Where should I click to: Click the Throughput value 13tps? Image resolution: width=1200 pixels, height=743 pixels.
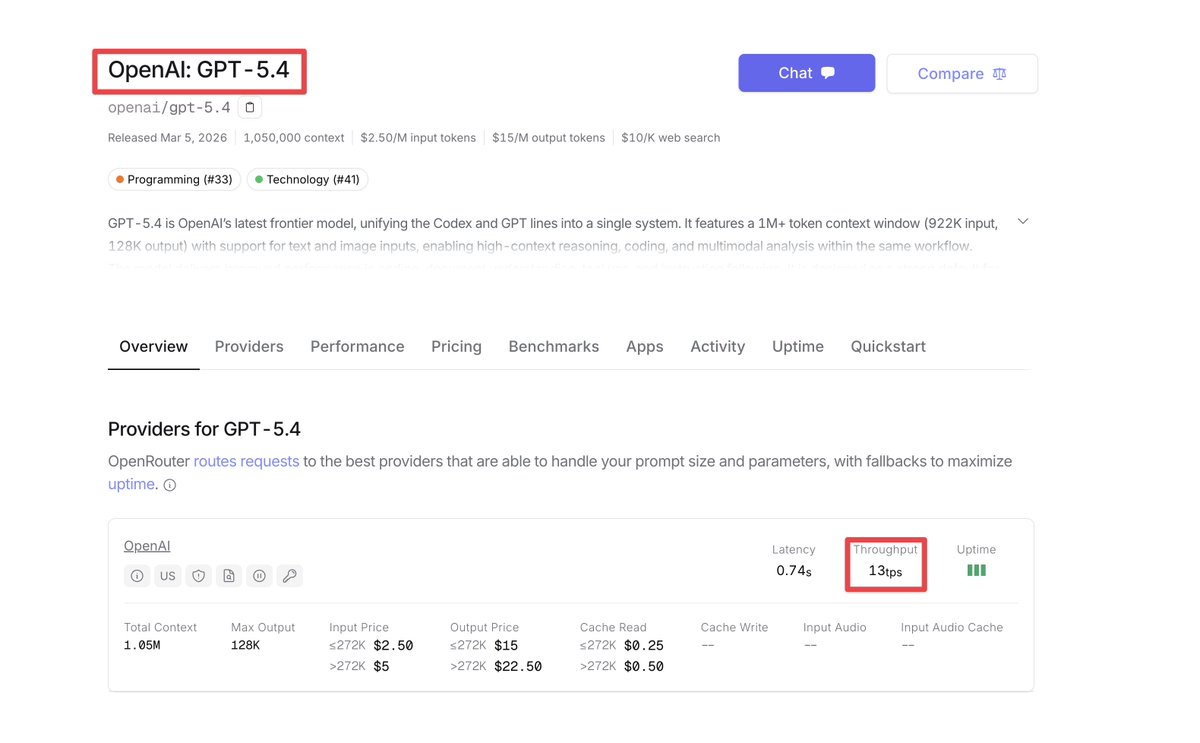(885, 571)
